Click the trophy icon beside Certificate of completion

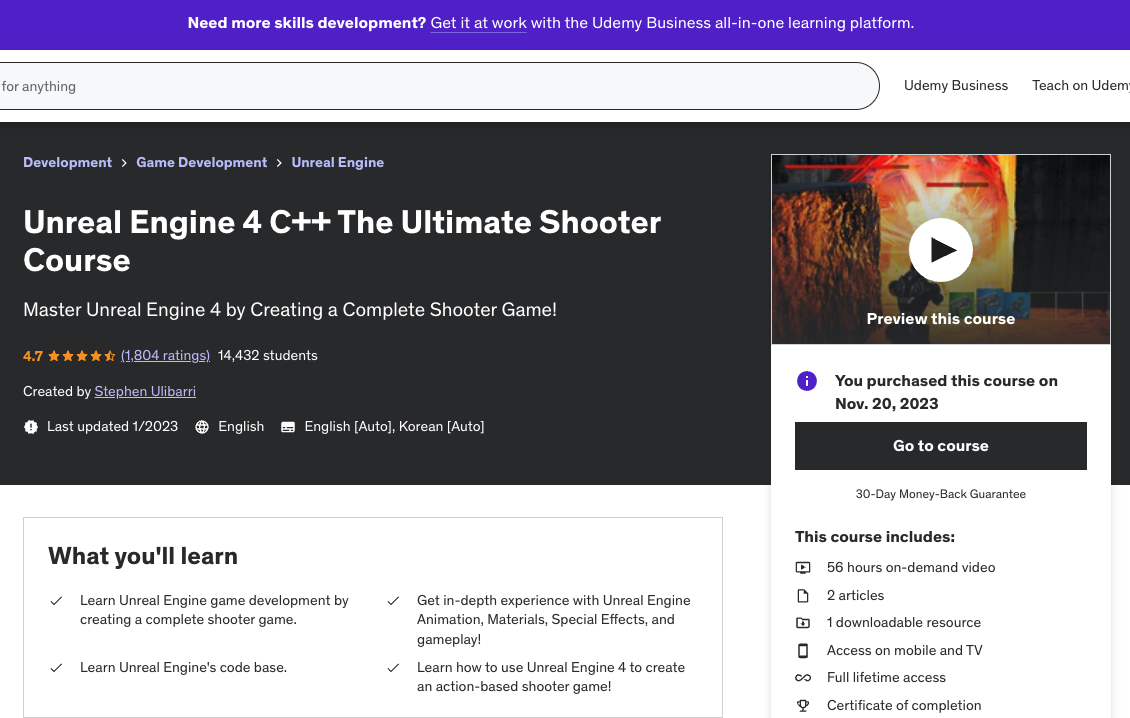(x=803, y=705)
